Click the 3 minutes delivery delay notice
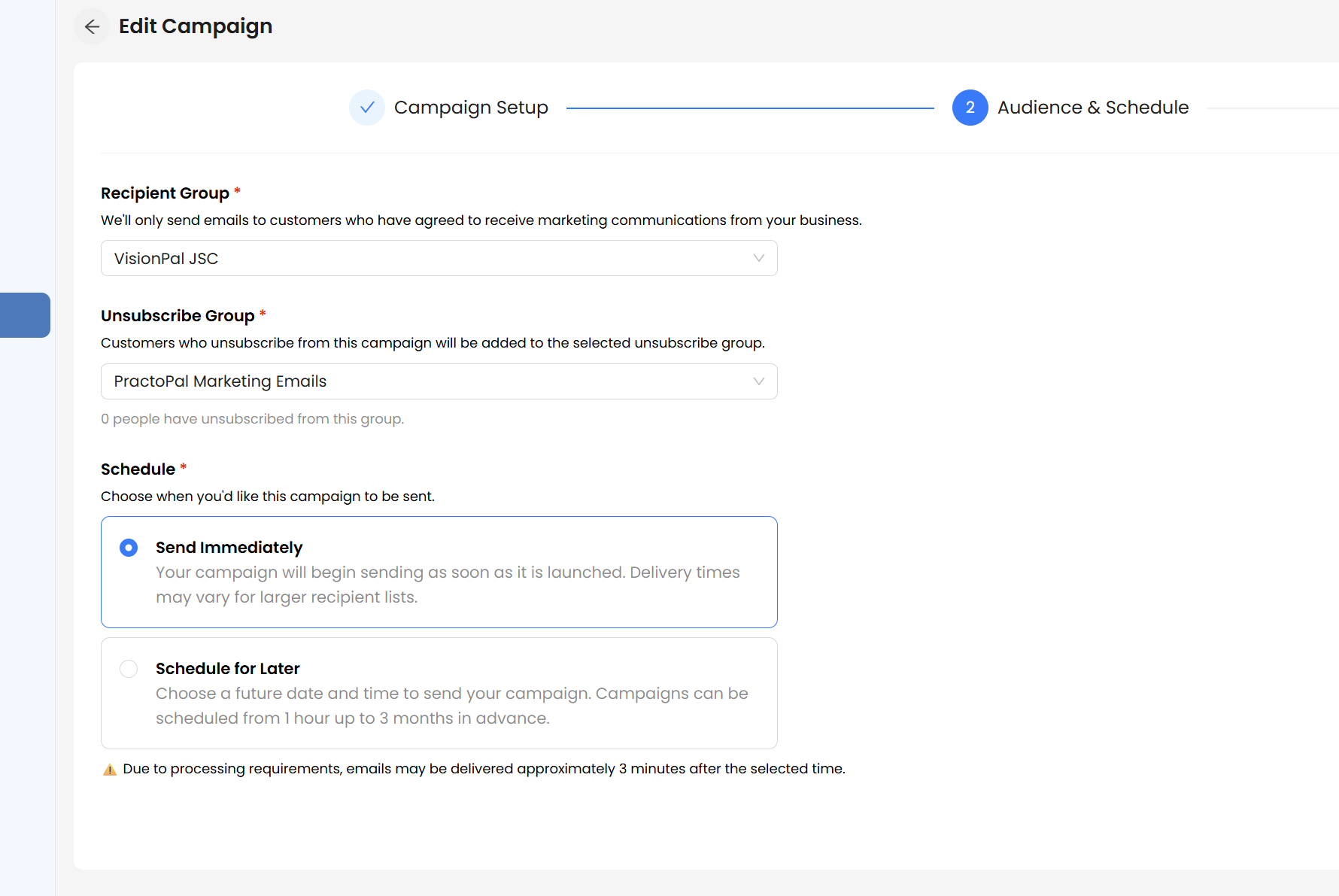 pos(484,769)
